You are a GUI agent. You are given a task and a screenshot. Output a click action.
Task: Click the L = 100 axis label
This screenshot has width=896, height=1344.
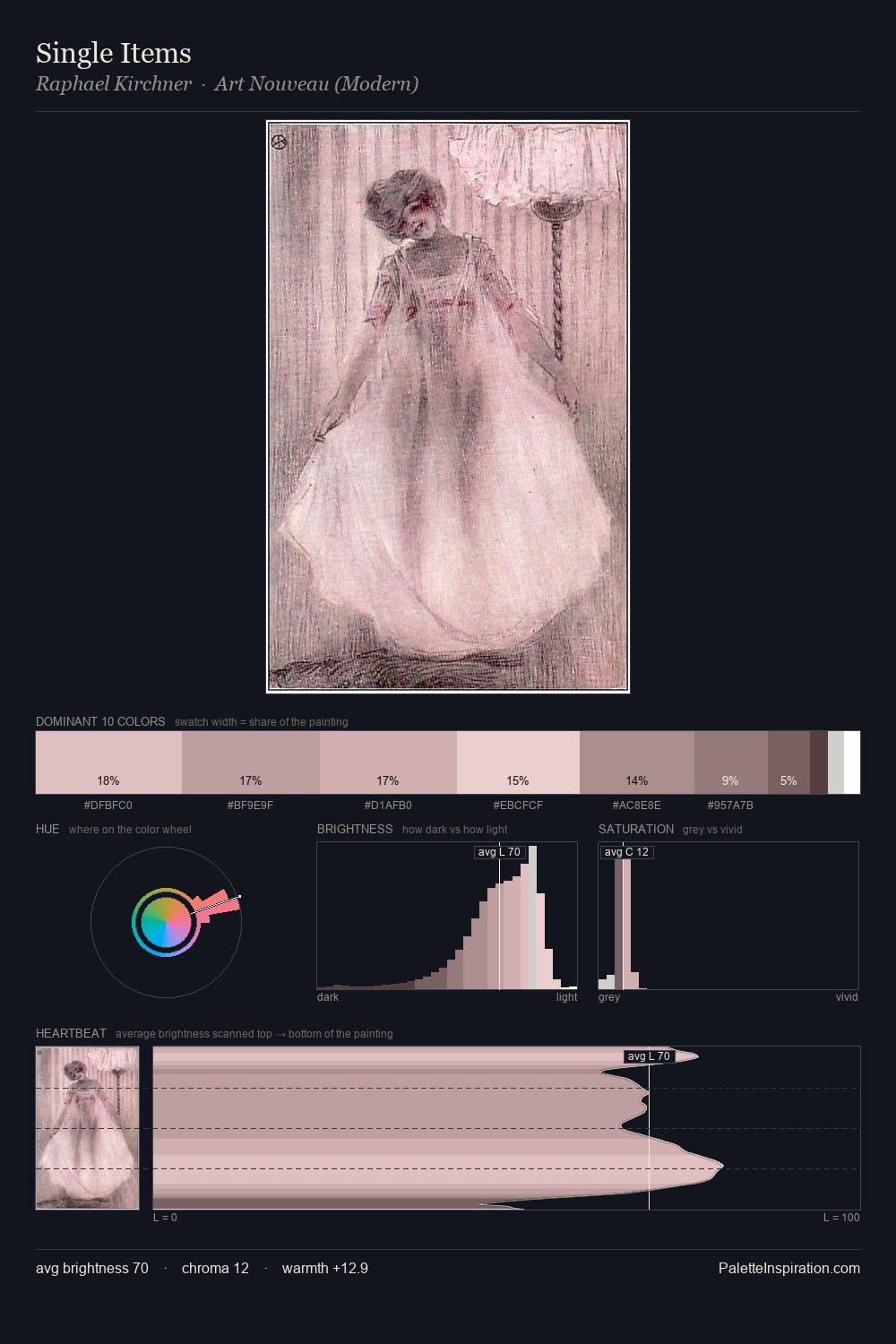click(x=841, y=1218)
